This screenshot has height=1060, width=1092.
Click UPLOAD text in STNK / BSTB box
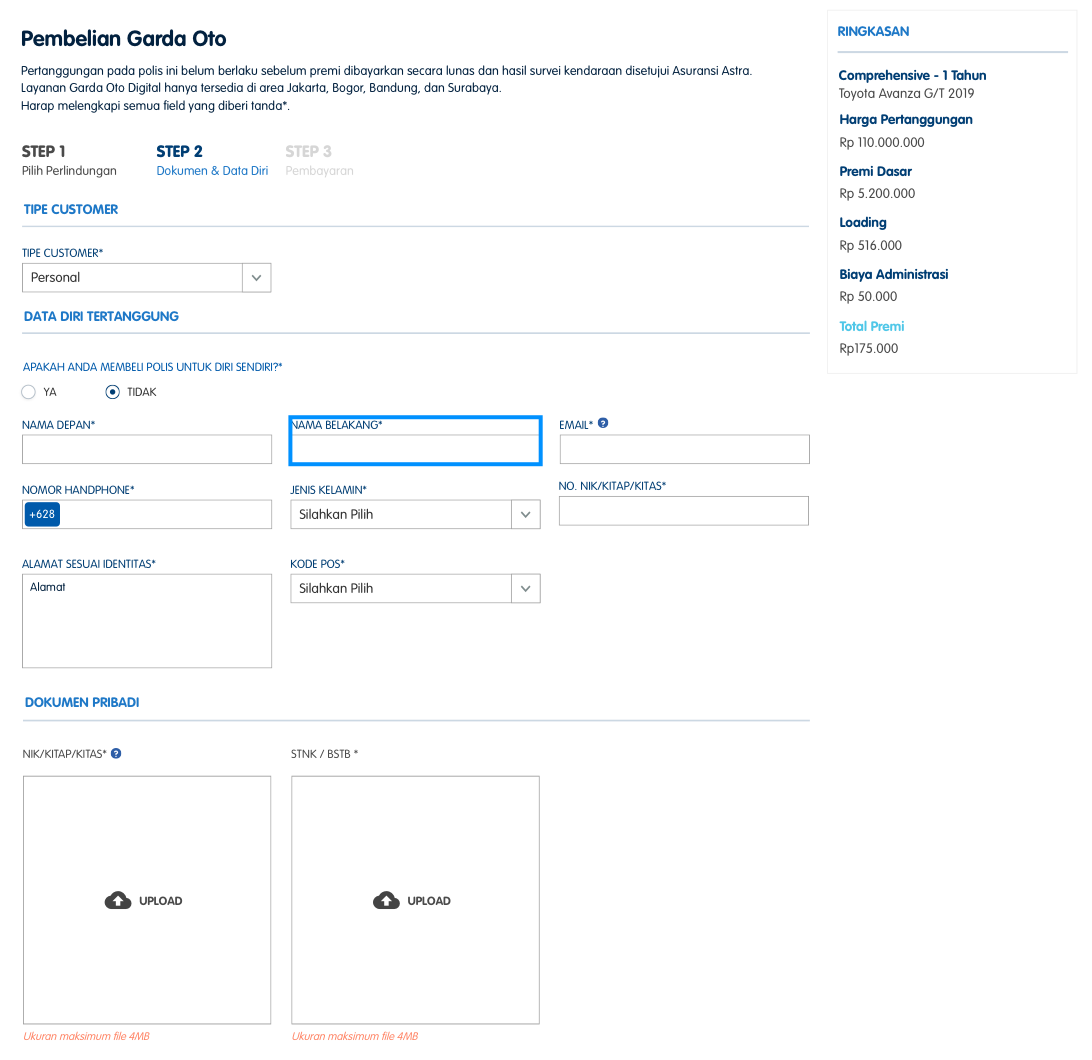coord(428,901)
